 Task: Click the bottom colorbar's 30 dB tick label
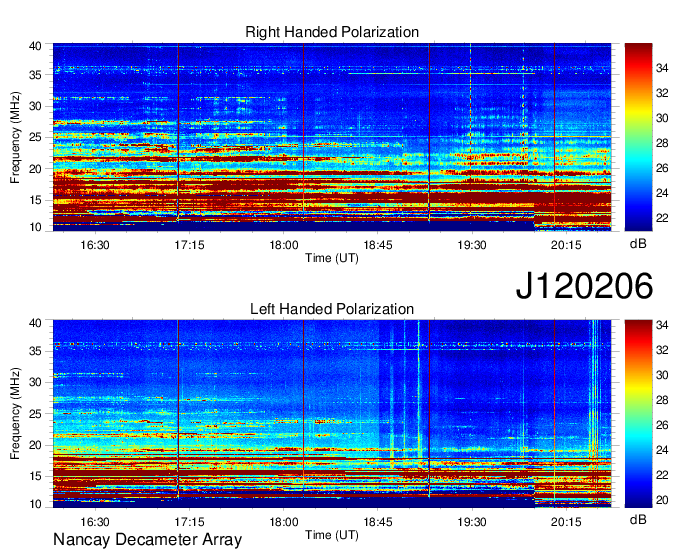pyautogui.click(x=662, y=375)
